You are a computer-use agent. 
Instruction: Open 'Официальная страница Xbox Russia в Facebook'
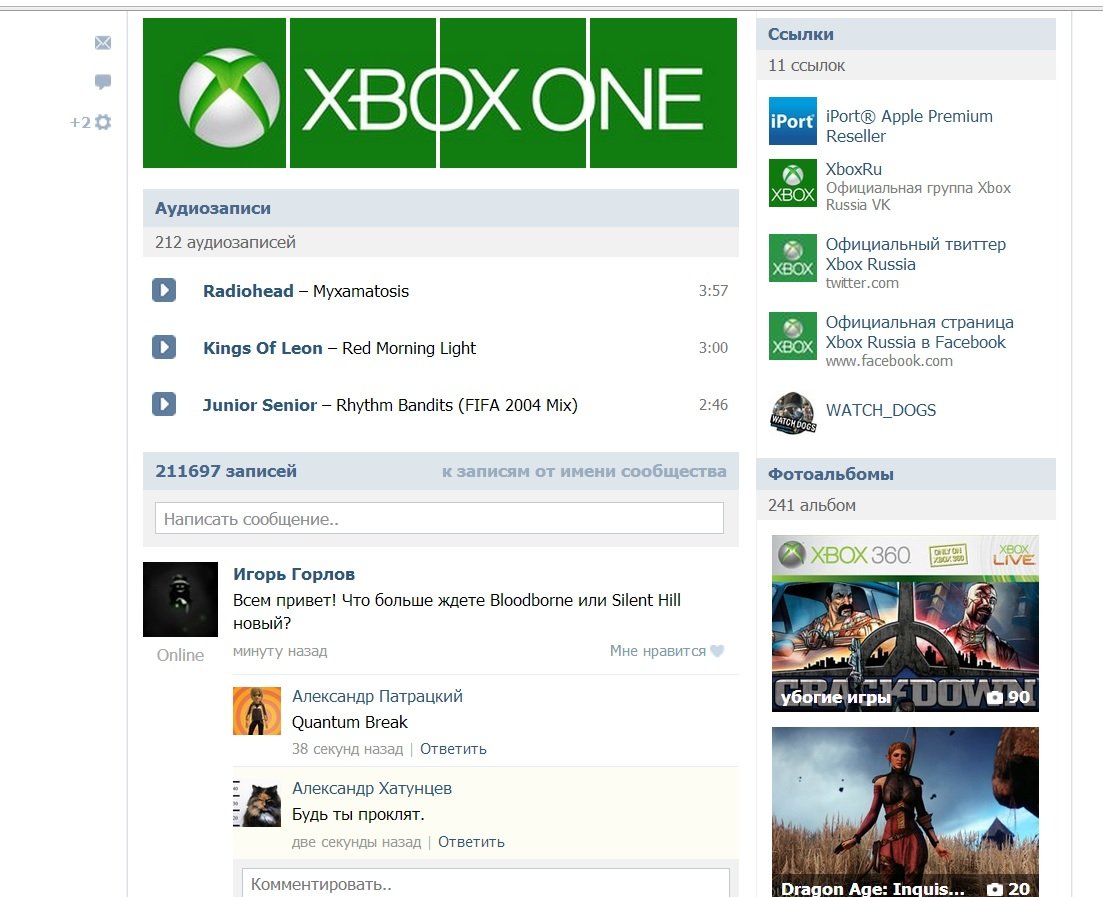pyautogui.click(x=919, y=332)
